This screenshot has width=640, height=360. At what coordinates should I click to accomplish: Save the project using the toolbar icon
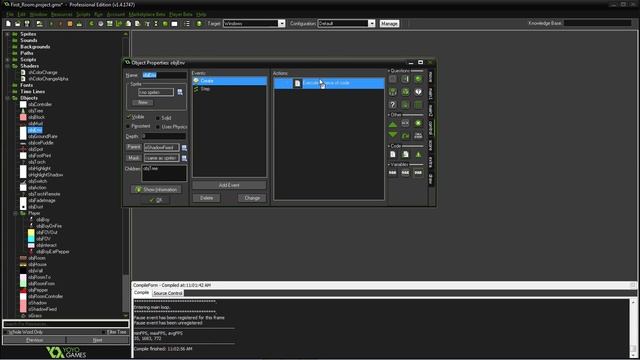point(27,24)
